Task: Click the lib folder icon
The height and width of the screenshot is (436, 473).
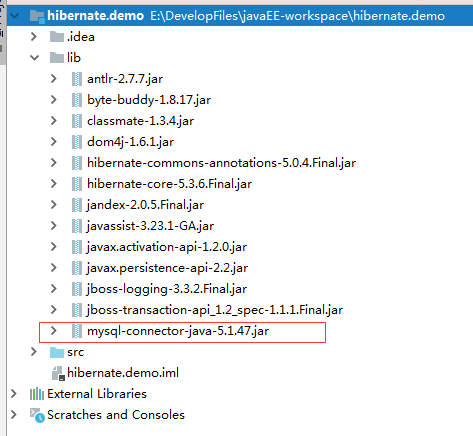Action: (x=57, y=58)
